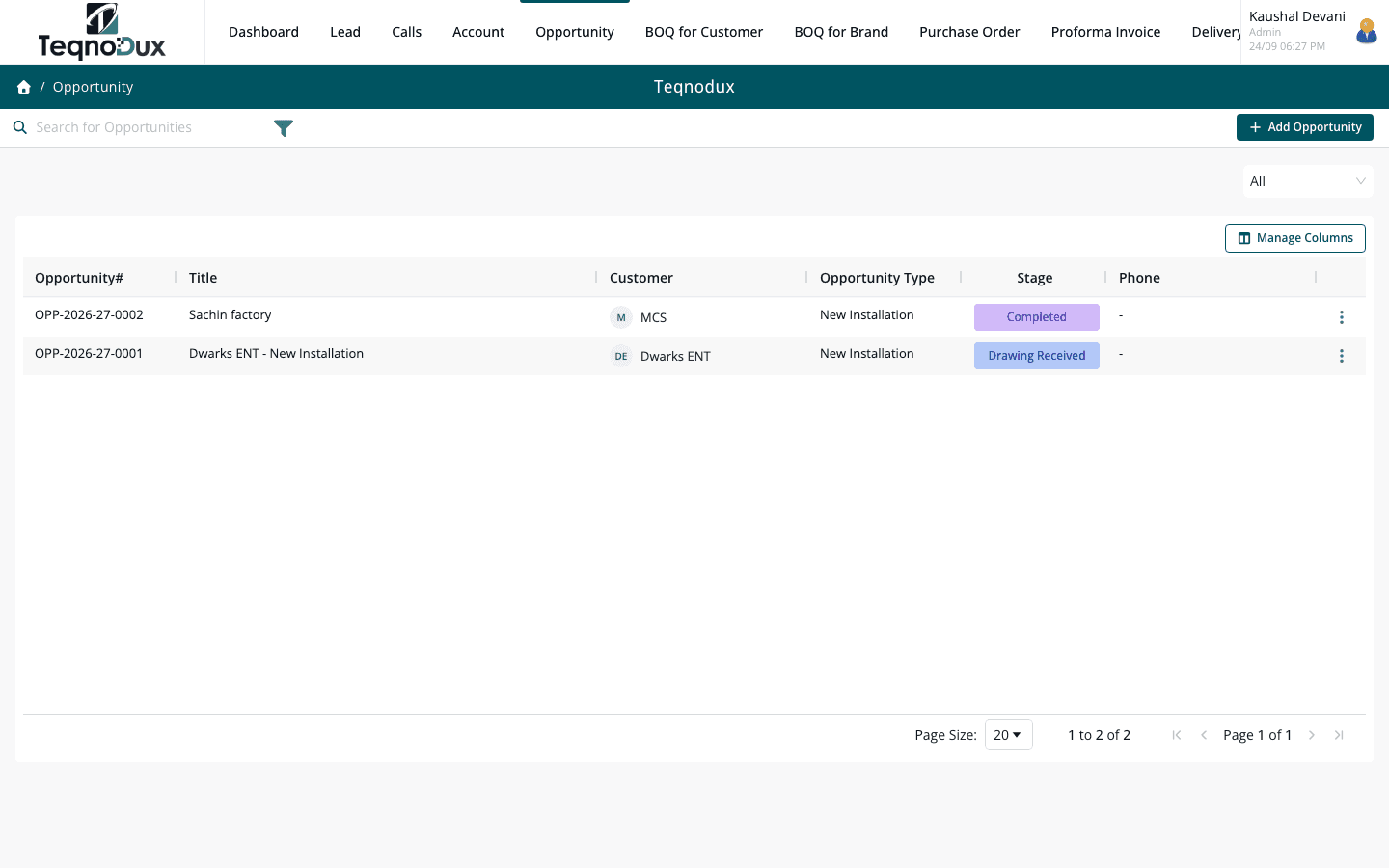Open row actions for OPP-2026-27-0002
Image resolution: width=1389 pixels, height=868 pixels.
point(1341,317)
